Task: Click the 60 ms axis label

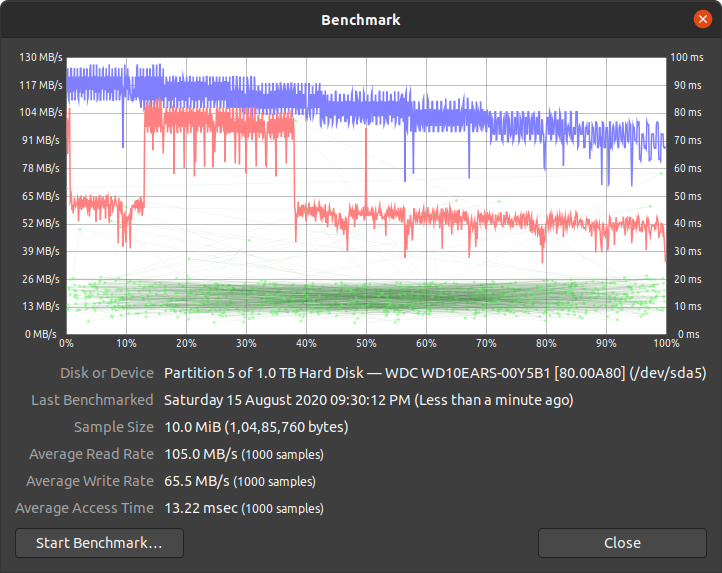Action: click(687, 168)
